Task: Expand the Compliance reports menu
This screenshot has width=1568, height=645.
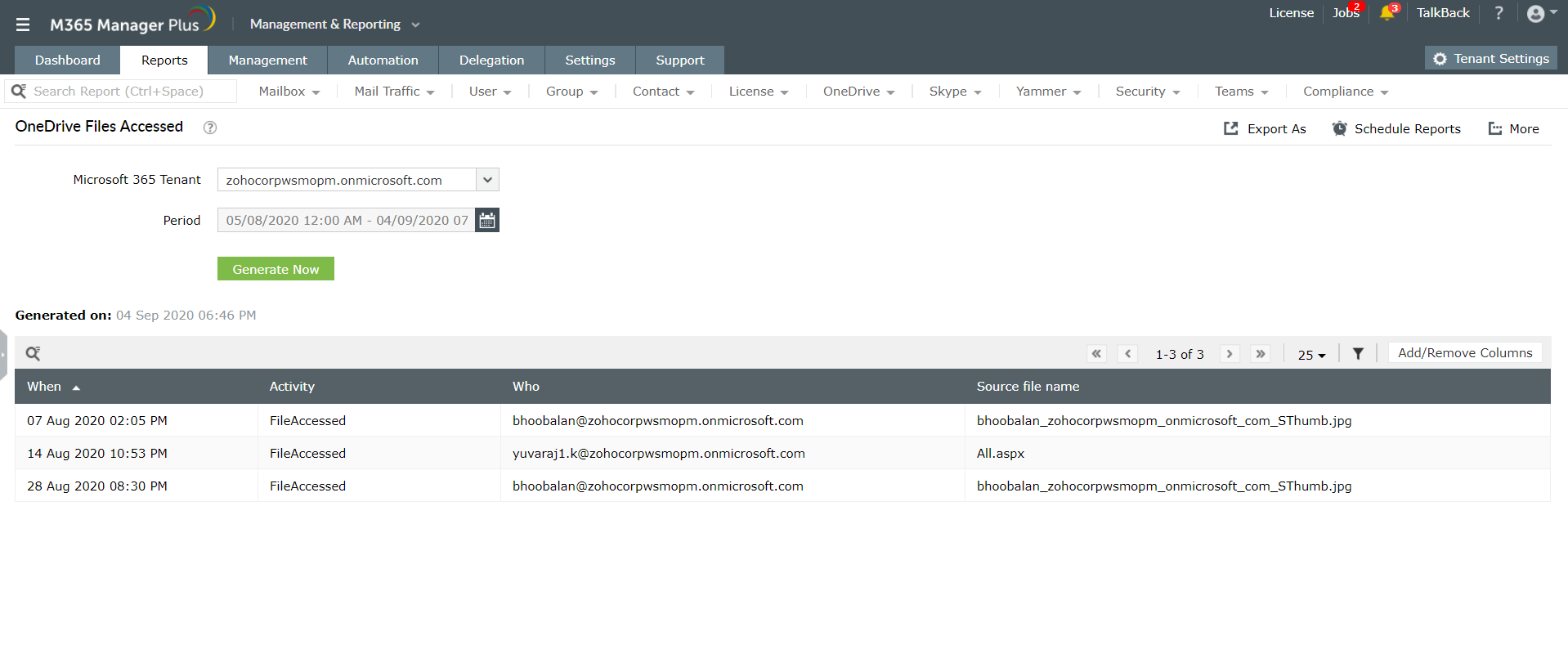Action: 1346,92
